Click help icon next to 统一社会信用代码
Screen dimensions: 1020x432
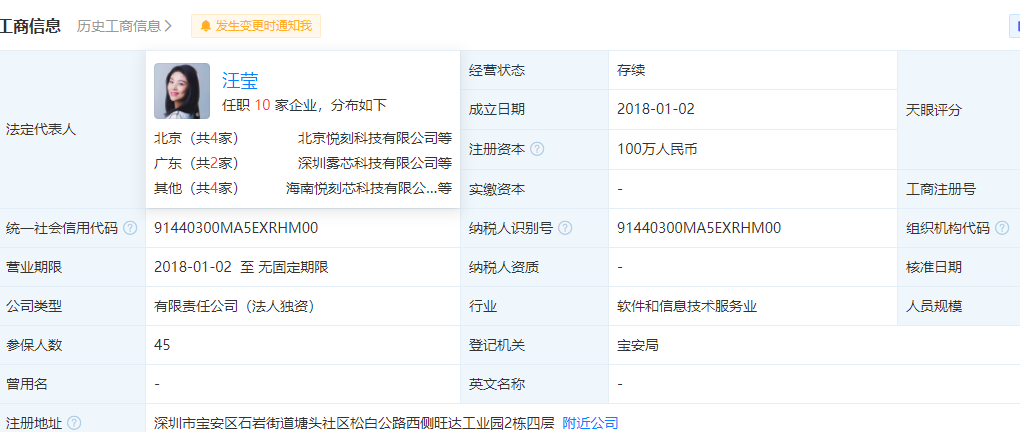pos(130,228)
